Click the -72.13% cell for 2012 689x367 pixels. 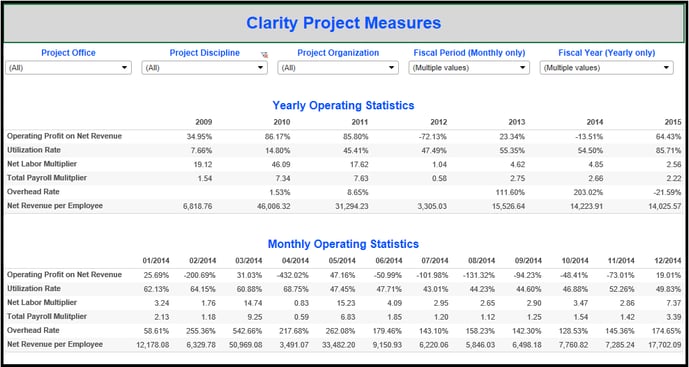tap(433, 137)
